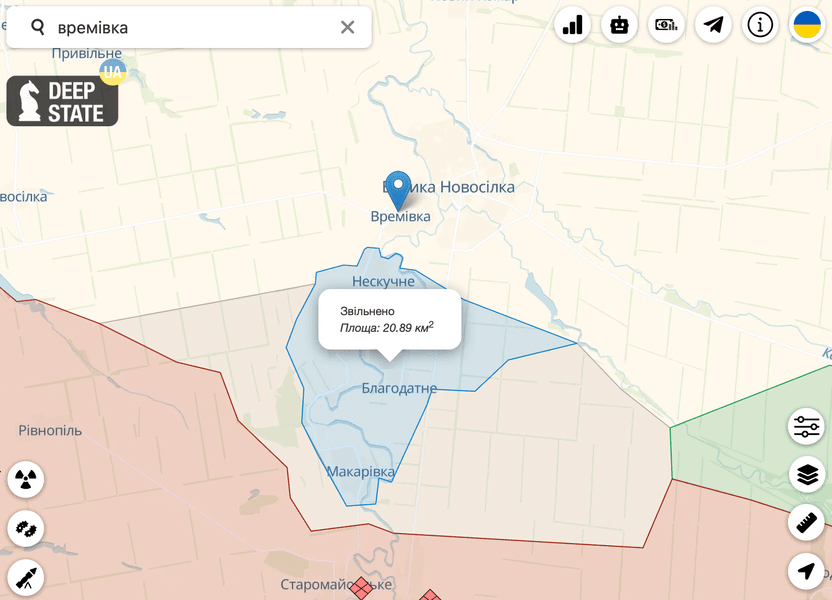
Task: Open the bar chart statistics button
Action: click(x=573, y=25)
